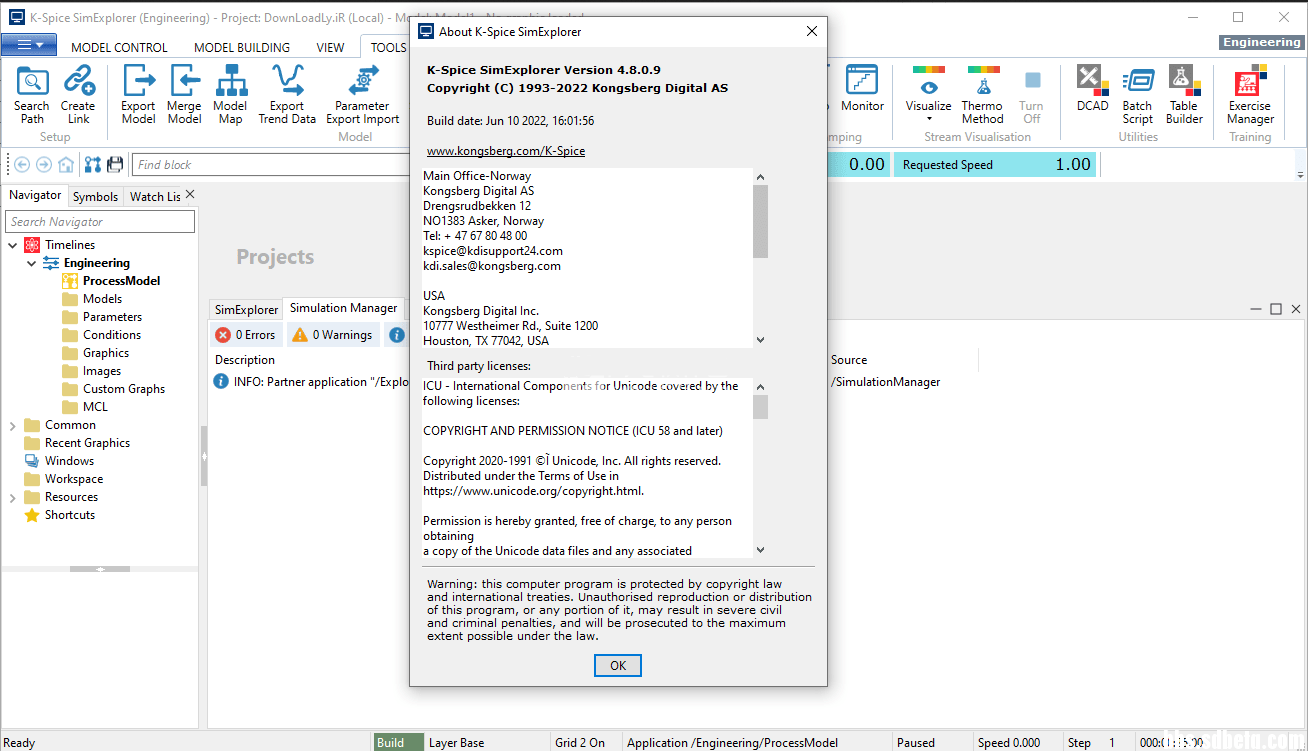This screenshot has width=1308, height=751.
Task: Expand the Common folder
Action: (x=12, y=425)
